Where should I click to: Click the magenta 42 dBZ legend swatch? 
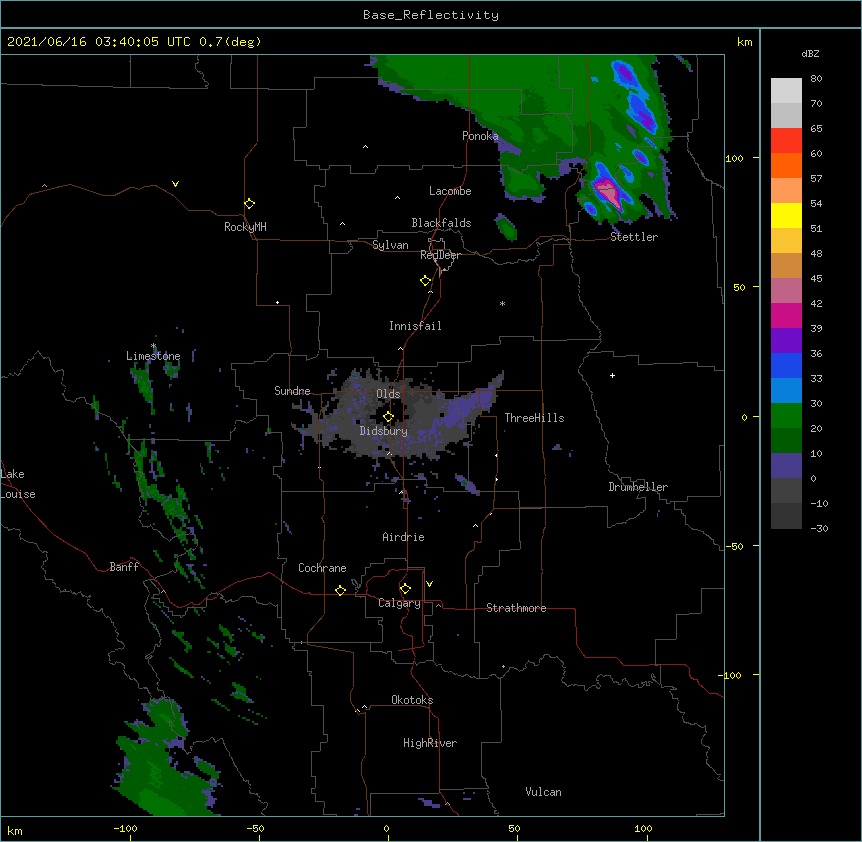(786, 315)
